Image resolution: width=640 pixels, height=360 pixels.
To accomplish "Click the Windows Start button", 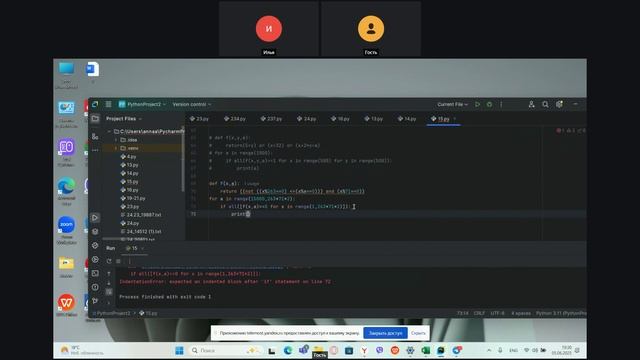I will click(x=179, y=351).
